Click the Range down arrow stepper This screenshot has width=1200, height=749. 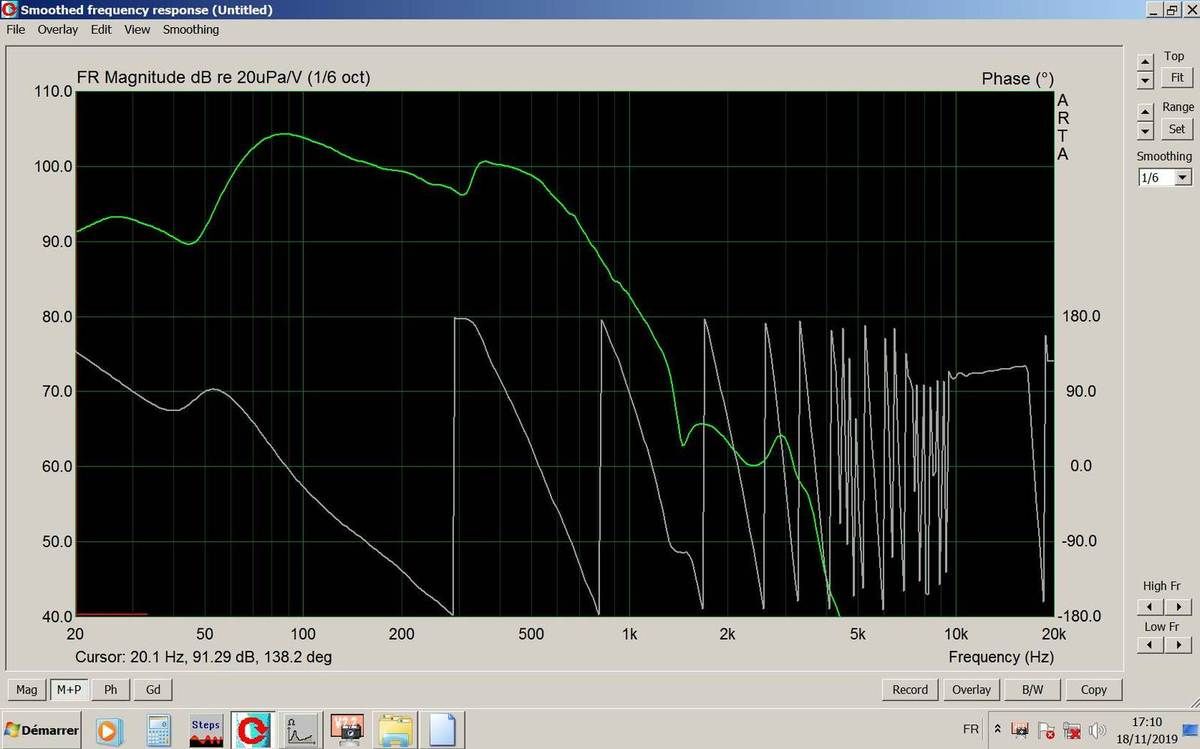point(1145,131)
